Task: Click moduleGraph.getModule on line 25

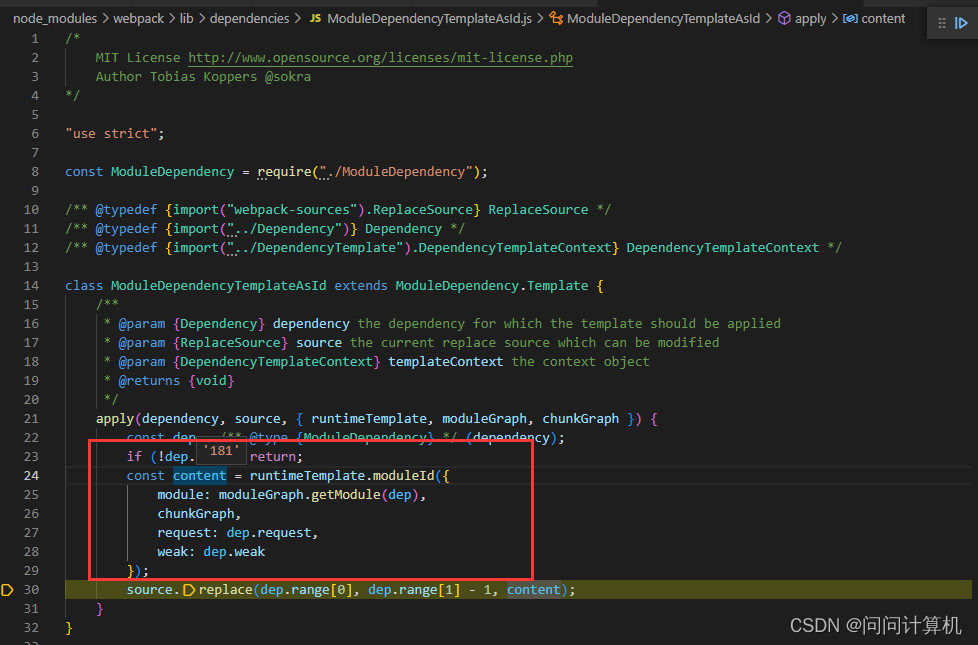Action: 299,495
